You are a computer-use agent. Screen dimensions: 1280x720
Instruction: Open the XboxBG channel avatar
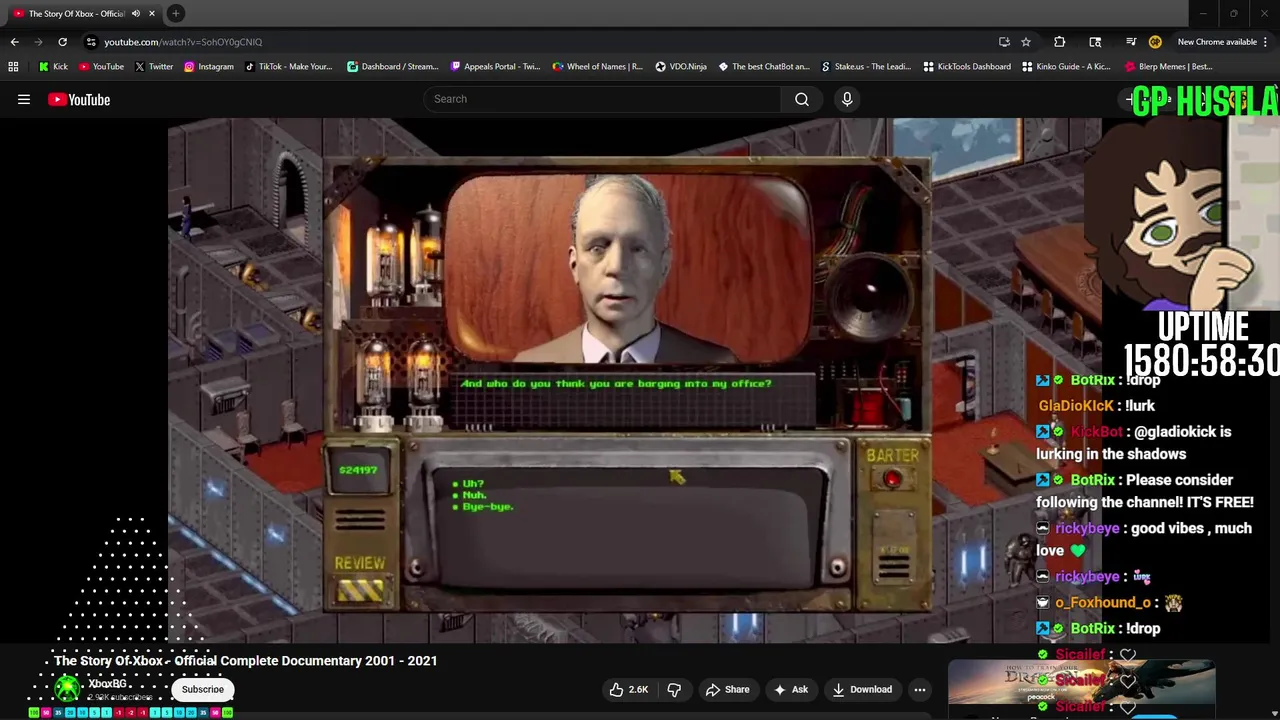67,688
